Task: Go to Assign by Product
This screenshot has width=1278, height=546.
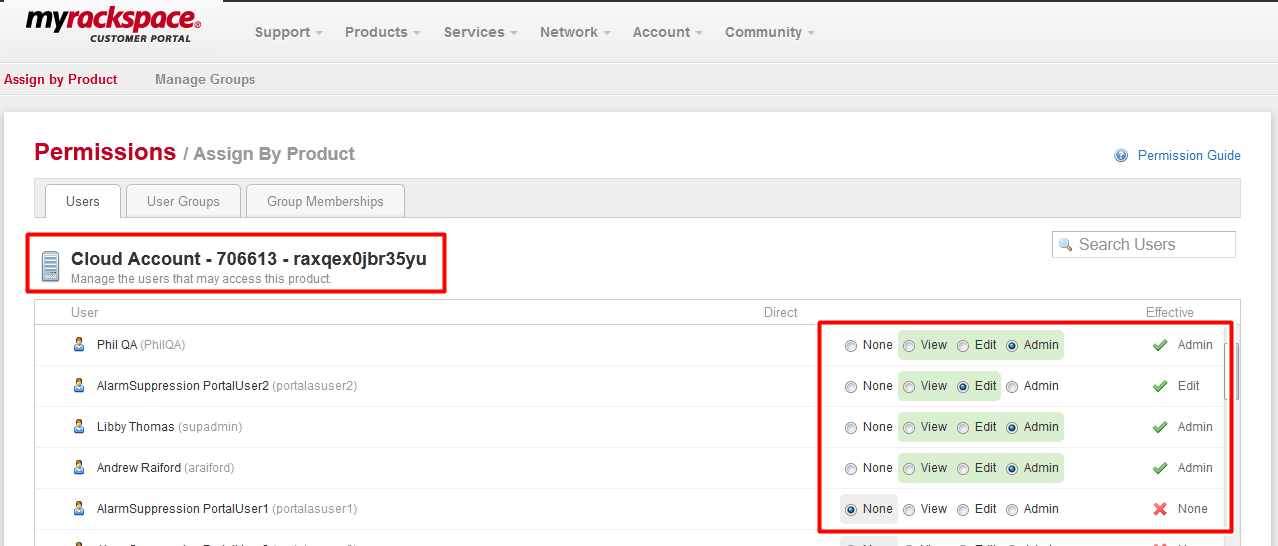Action: [61, 79]
